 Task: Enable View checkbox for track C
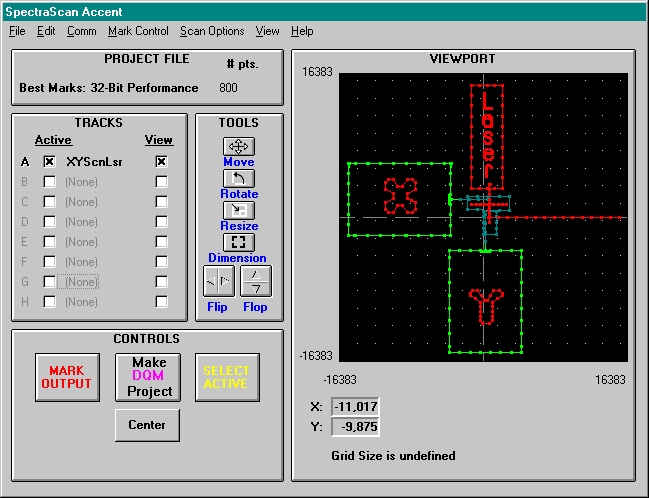click(x=161, y=202)
